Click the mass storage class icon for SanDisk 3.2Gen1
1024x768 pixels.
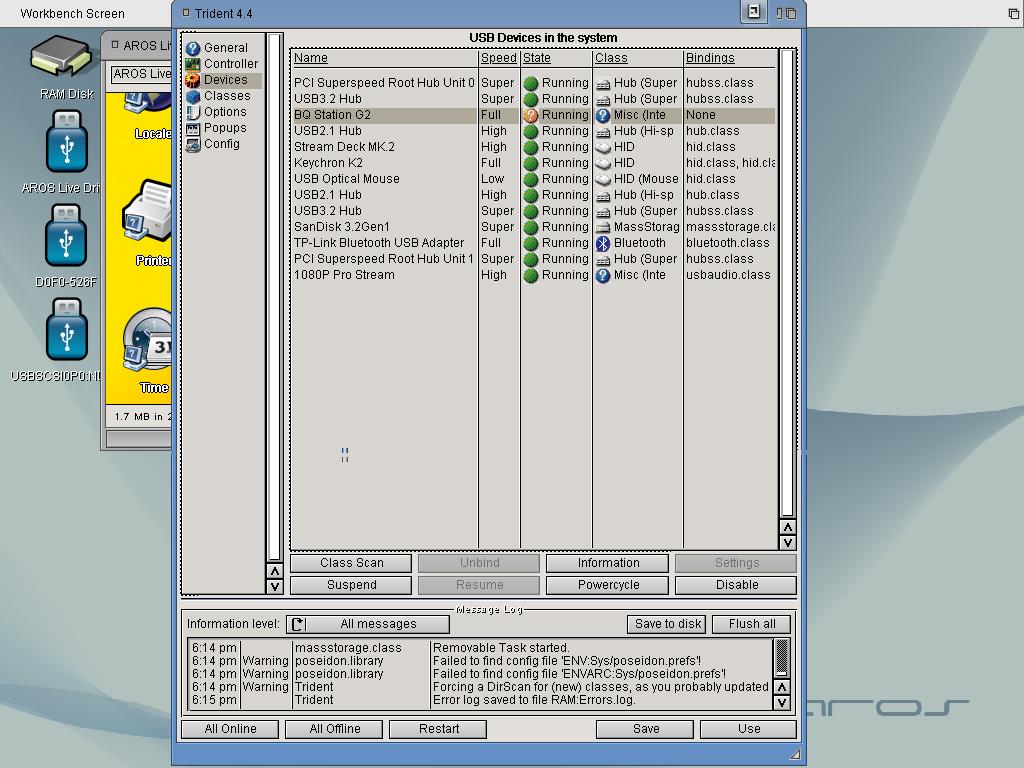[x=603, y=227]
